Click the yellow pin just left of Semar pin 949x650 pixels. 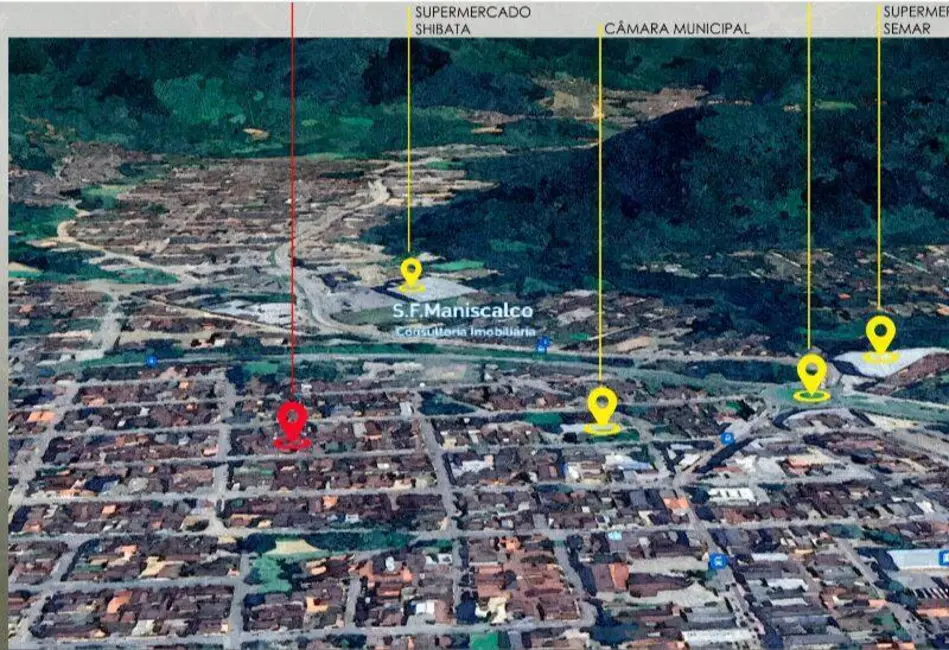pyautogui.click(x=812, y=374)
